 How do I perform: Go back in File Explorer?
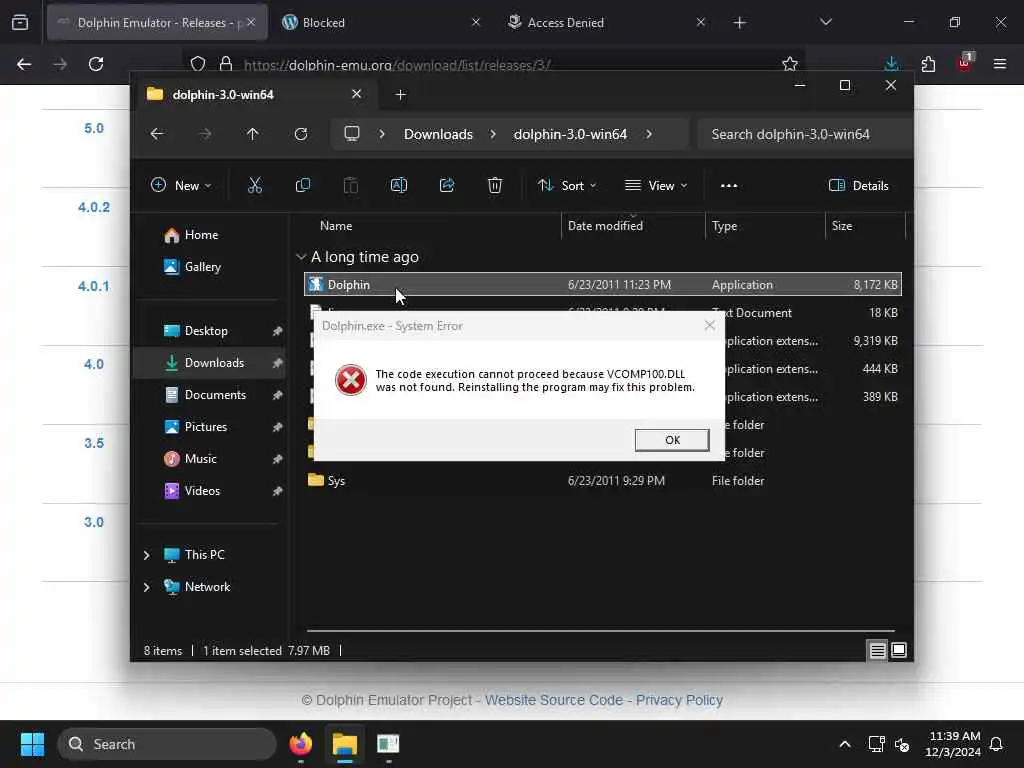(157, 134)
